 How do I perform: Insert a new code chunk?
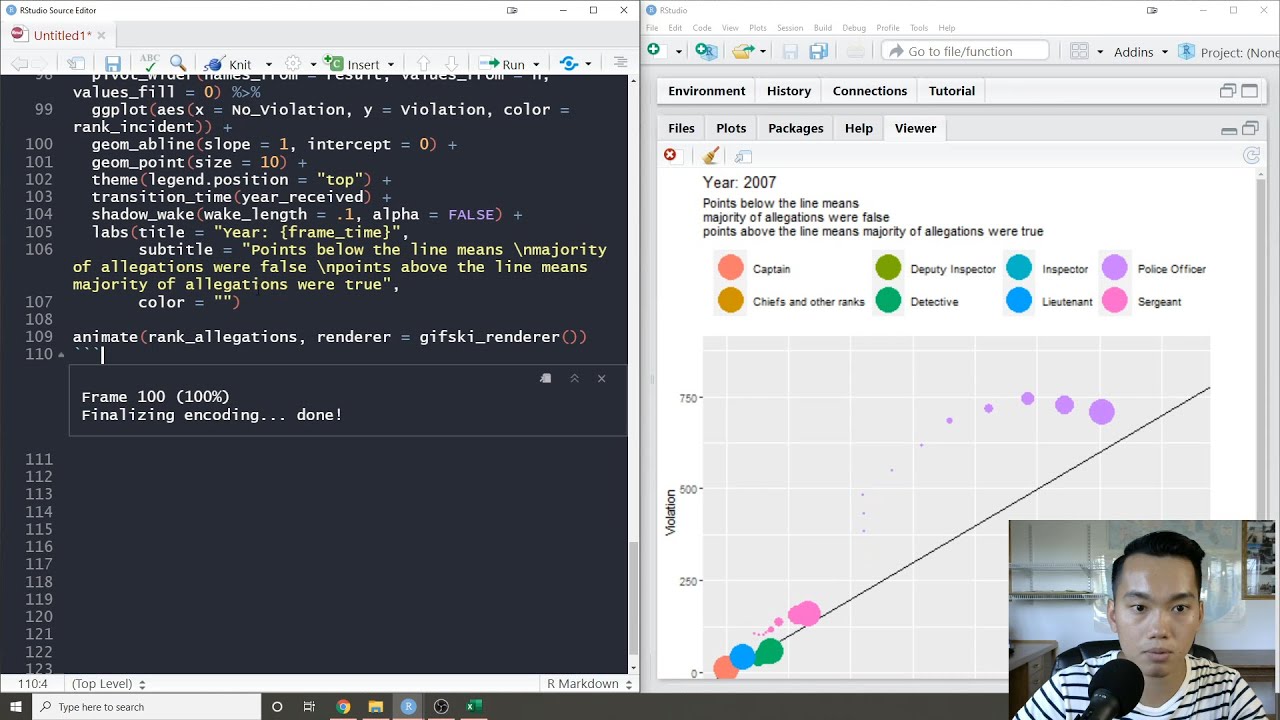[351, 64]
